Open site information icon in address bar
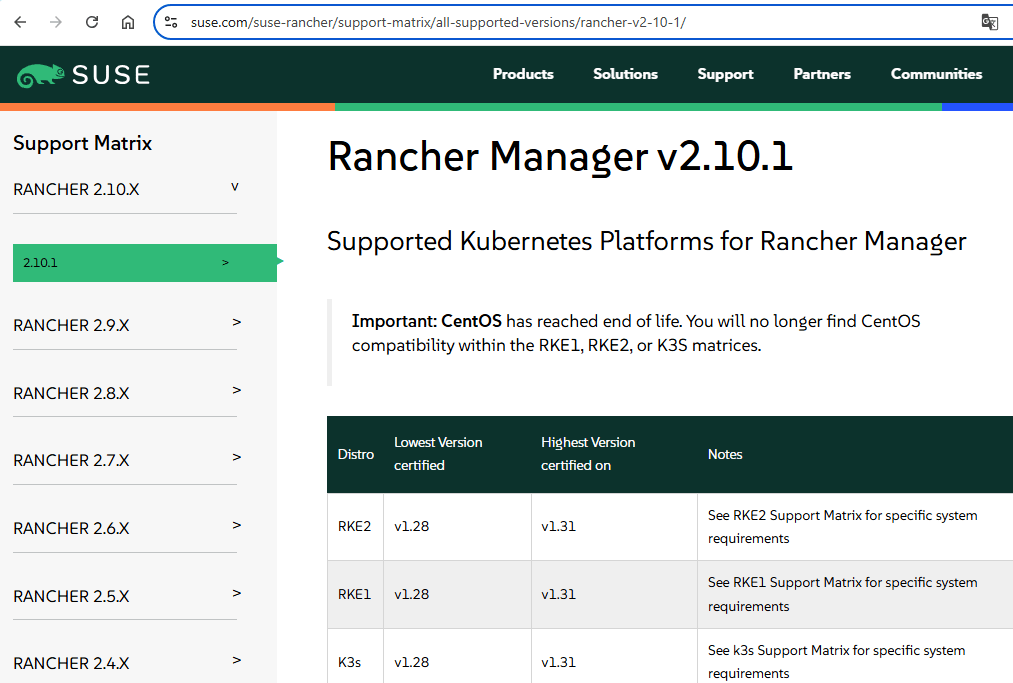 [x=171, y=22]
